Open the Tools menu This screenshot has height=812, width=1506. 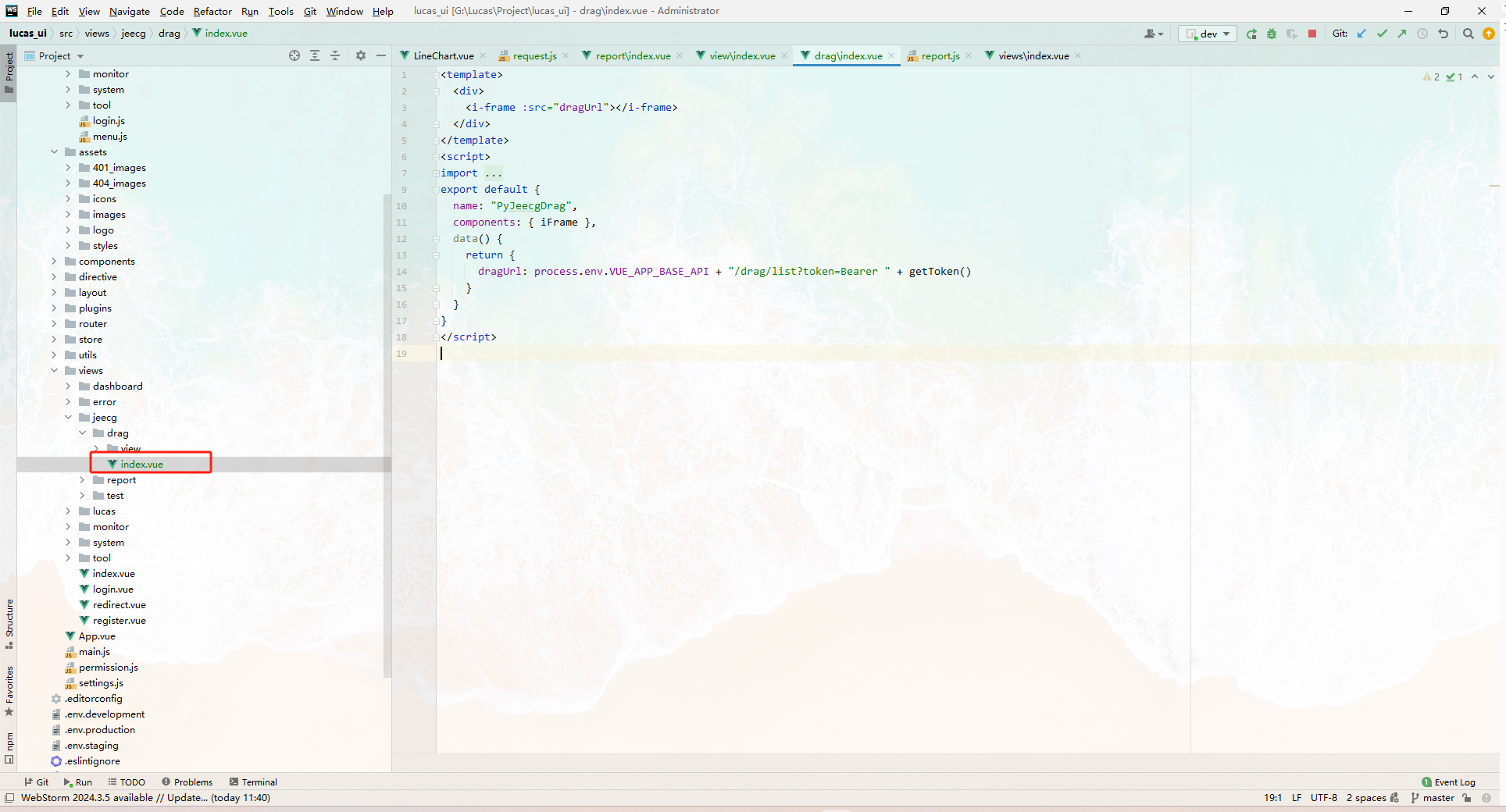(x=280, y=11)
